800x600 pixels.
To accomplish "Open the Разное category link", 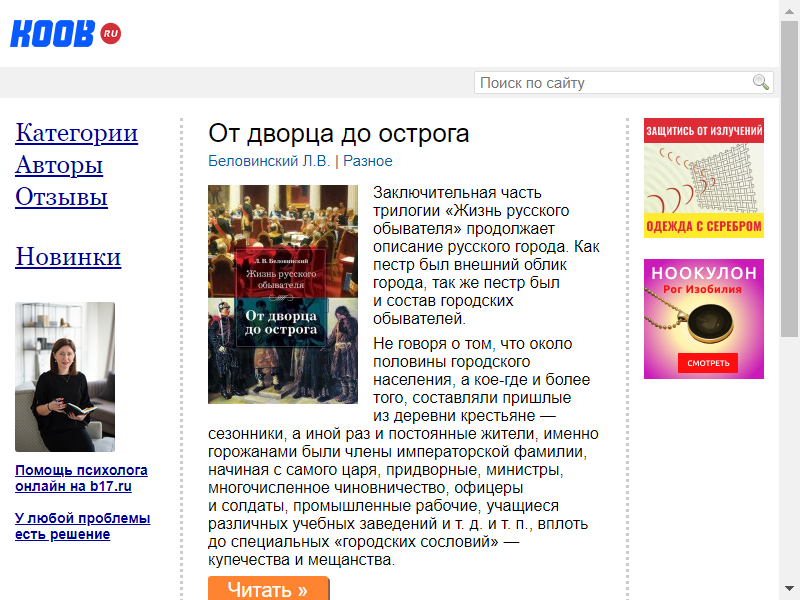I will 368,161.
